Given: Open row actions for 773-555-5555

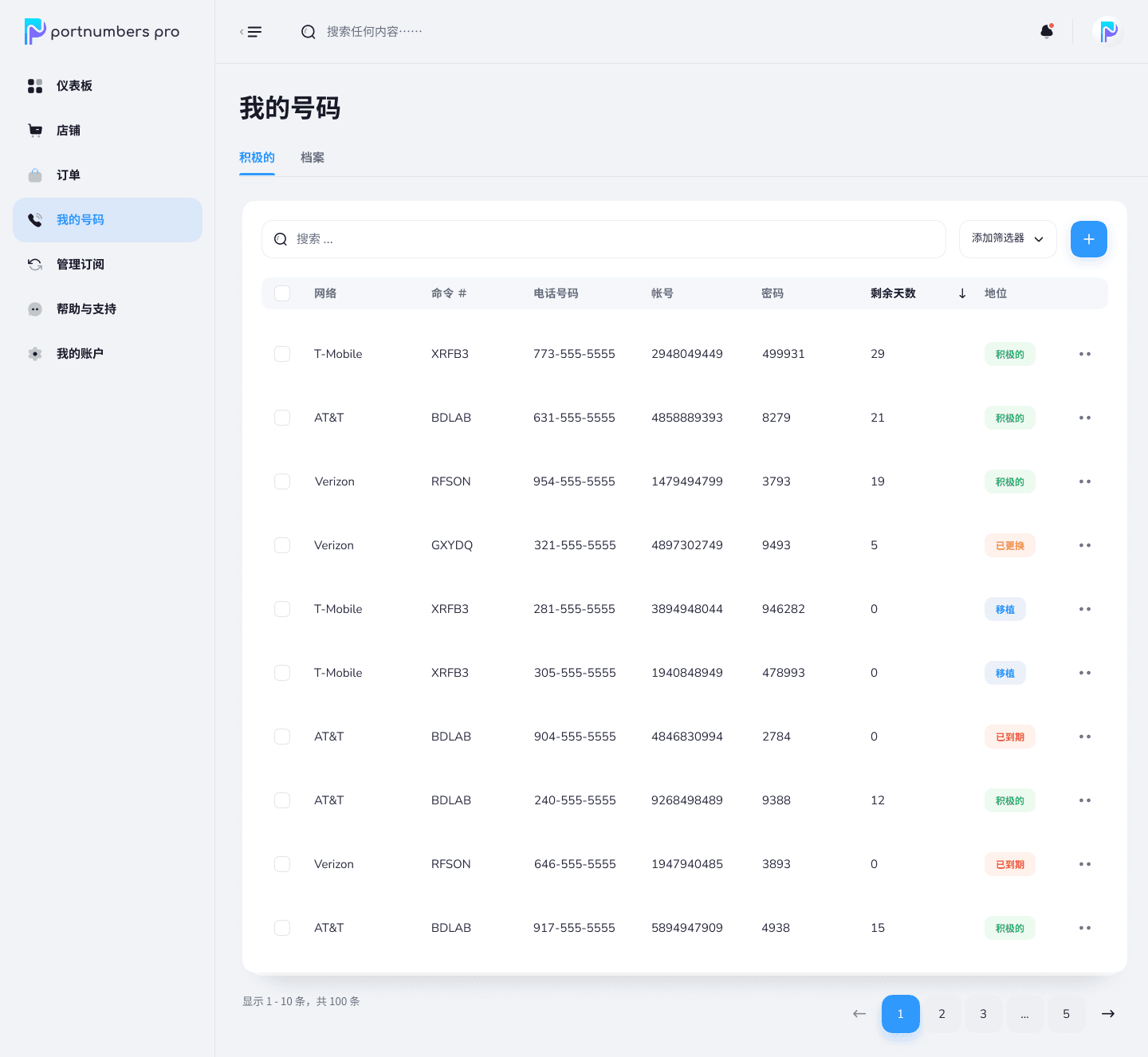Looking at the screenshot, I should [1085, 354].
